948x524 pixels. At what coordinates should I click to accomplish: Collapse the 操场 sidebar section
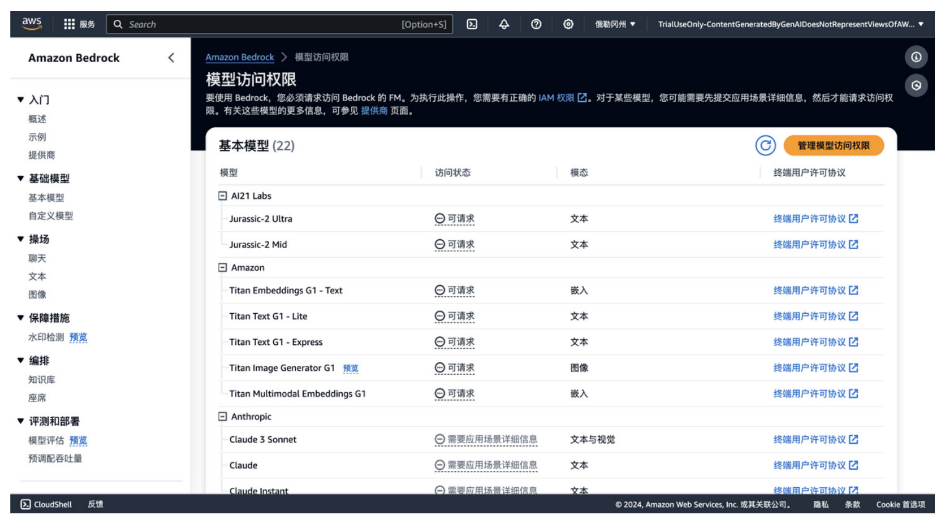21,239
